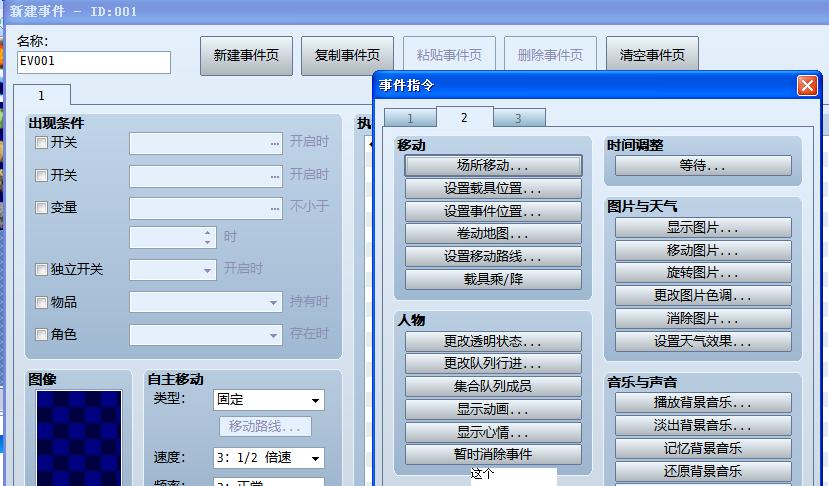
Task: Tick the 角色 condition checkbox
Action: [41, 334]
